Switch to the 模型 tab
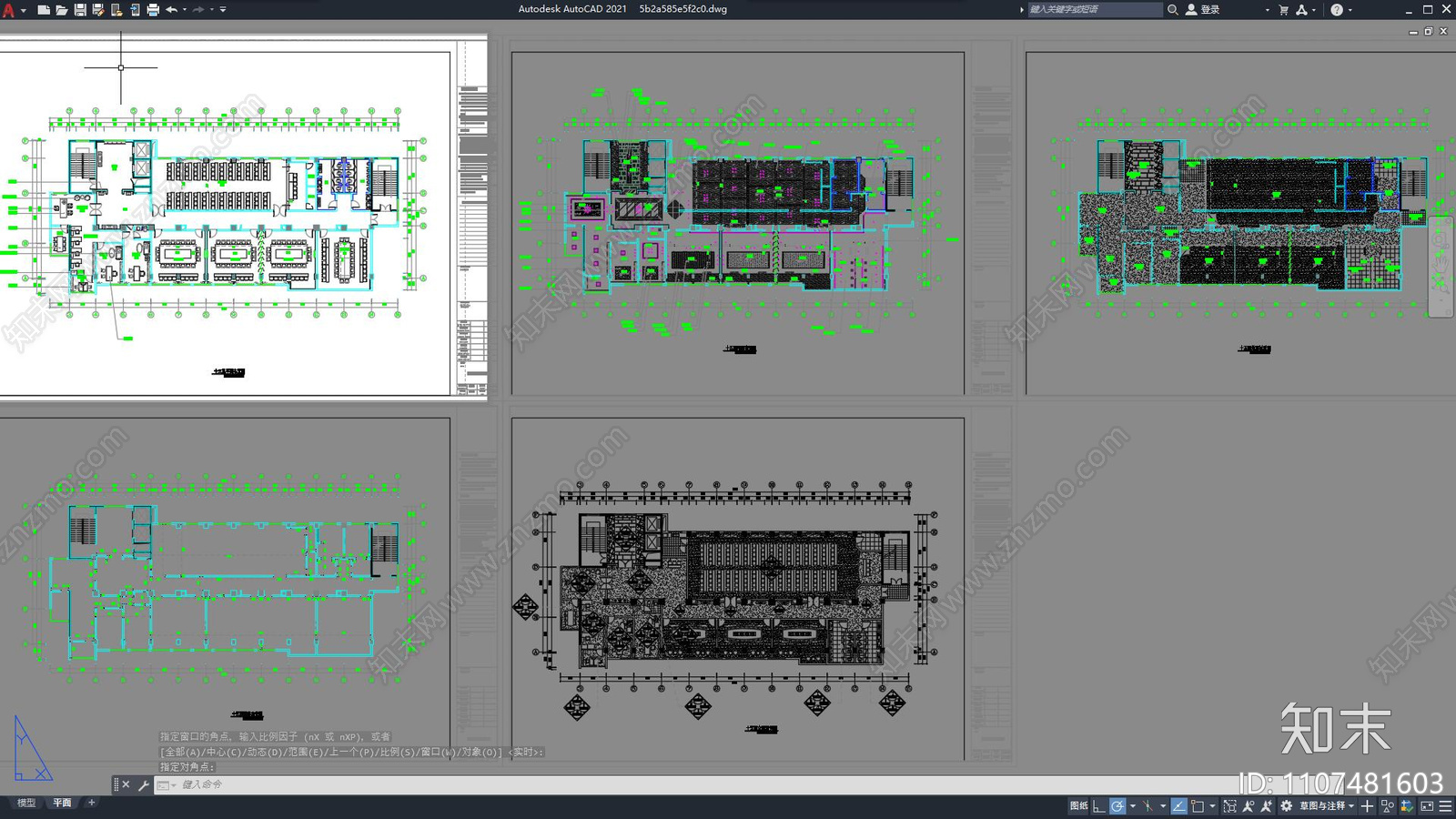This screenshot has width=1456, height=819. point(26,803)
